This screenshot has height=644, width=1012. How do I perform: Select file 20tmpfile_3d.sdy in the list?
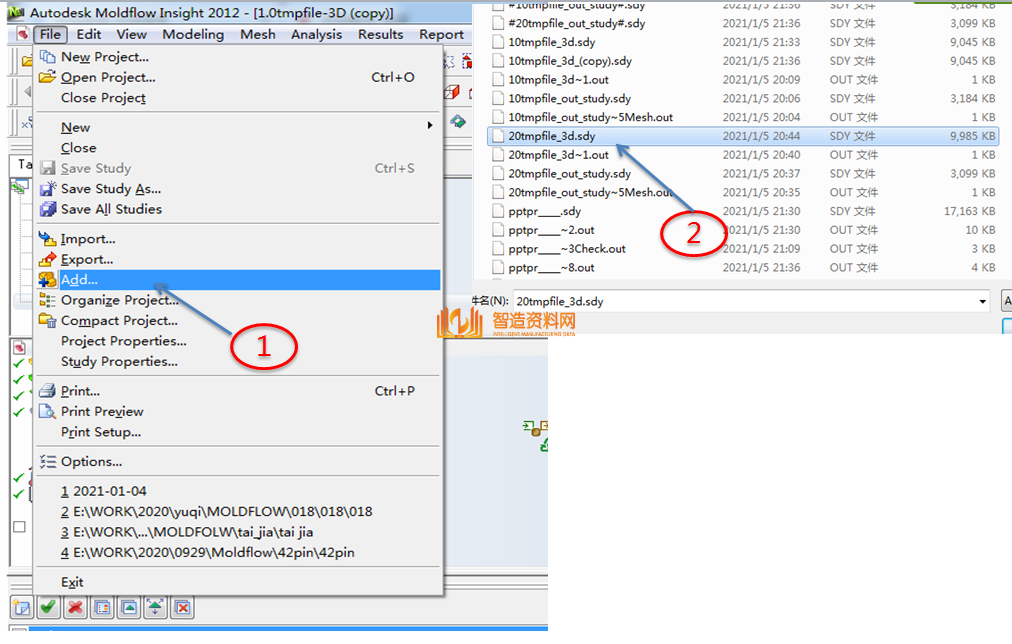[551, 136]
